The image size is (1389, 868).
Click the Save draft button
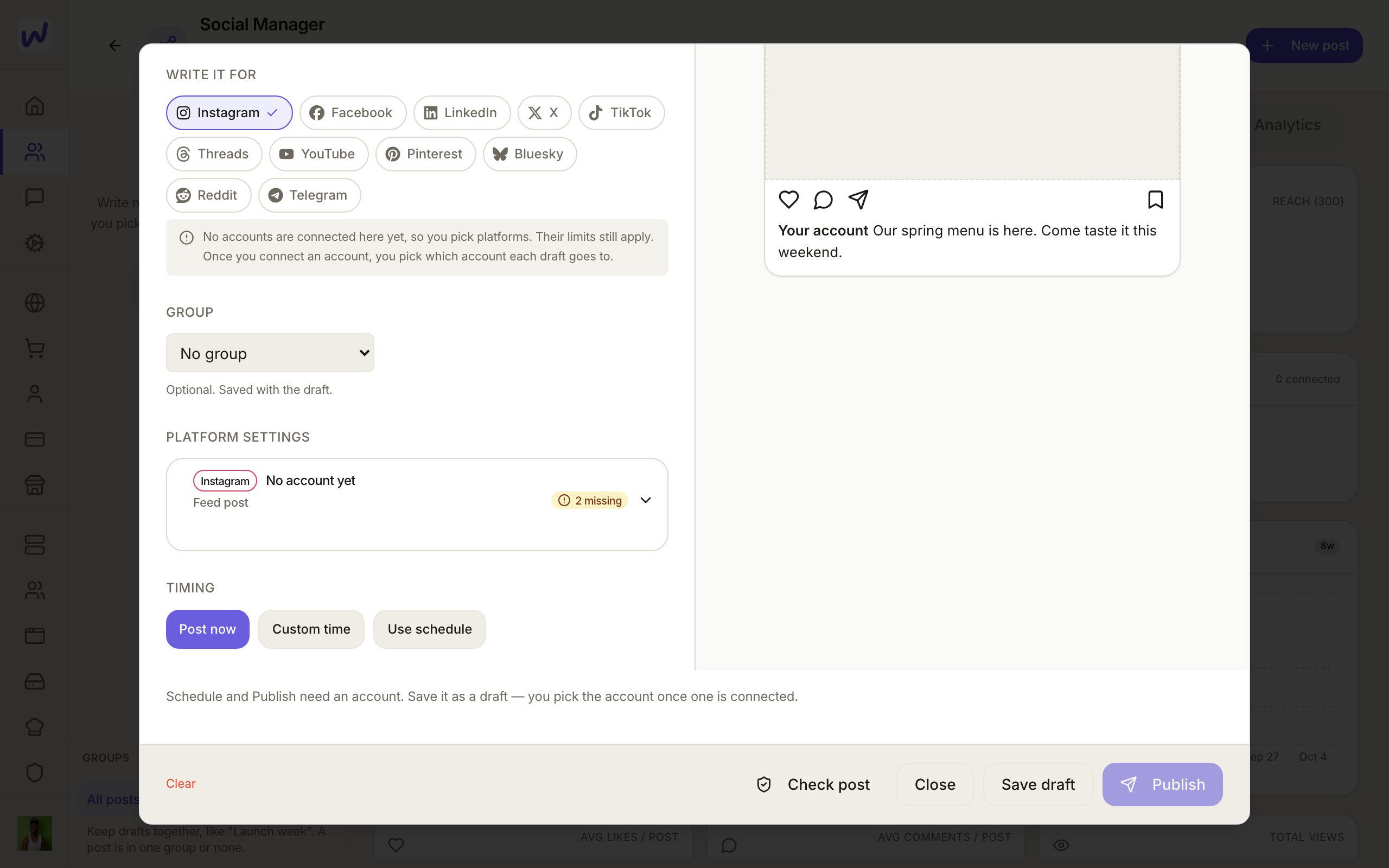[1038, 784]
